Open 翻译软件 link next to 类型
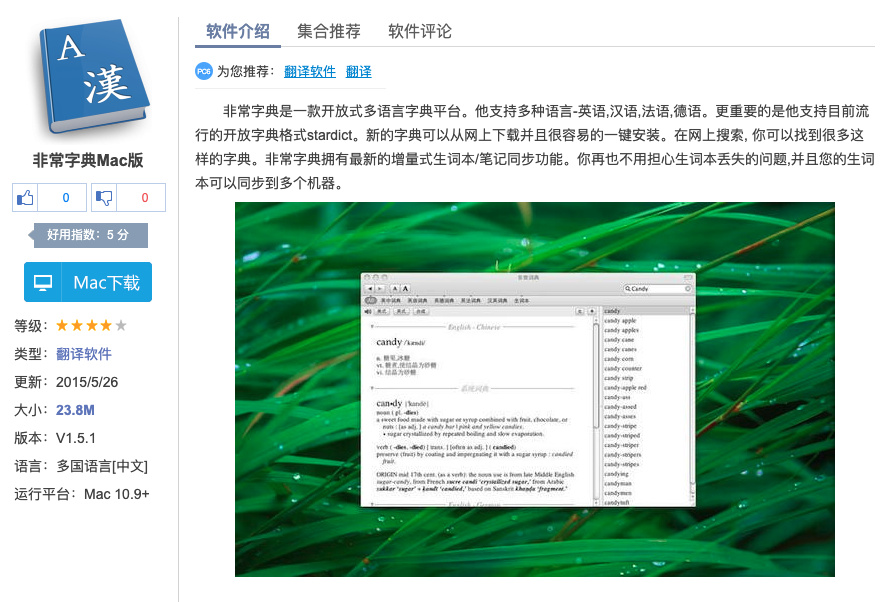 click(84, 353)
